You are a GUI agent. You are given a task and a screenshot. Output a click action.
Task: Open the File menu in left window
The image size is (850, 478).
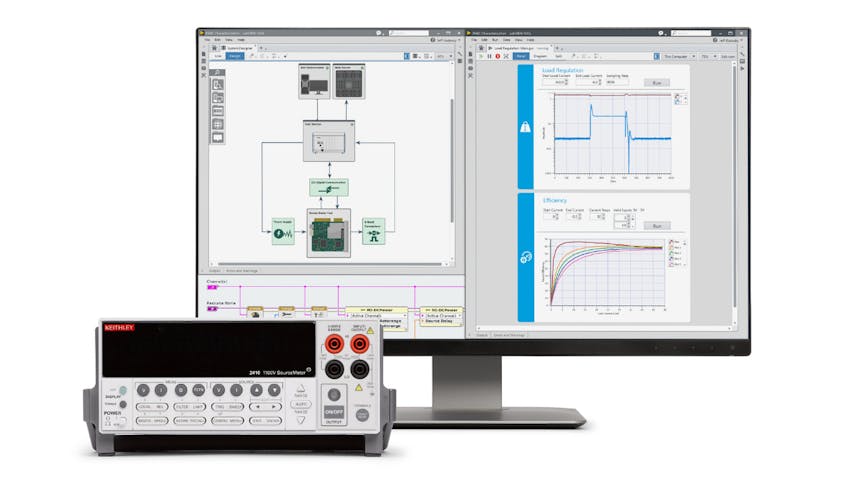pyautogui.click(x=209, y=40)
